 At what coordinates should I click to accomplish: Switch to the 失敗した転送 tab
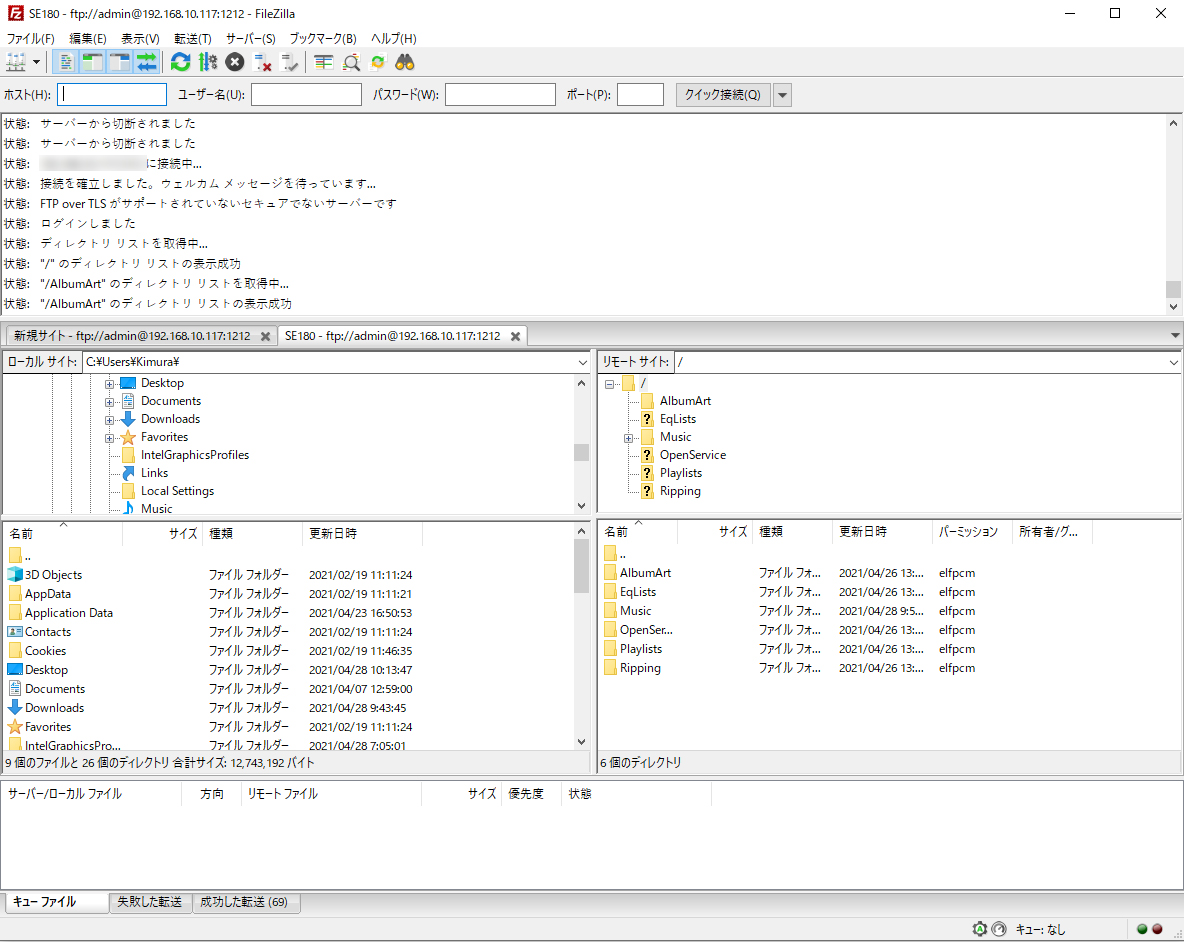150,902
